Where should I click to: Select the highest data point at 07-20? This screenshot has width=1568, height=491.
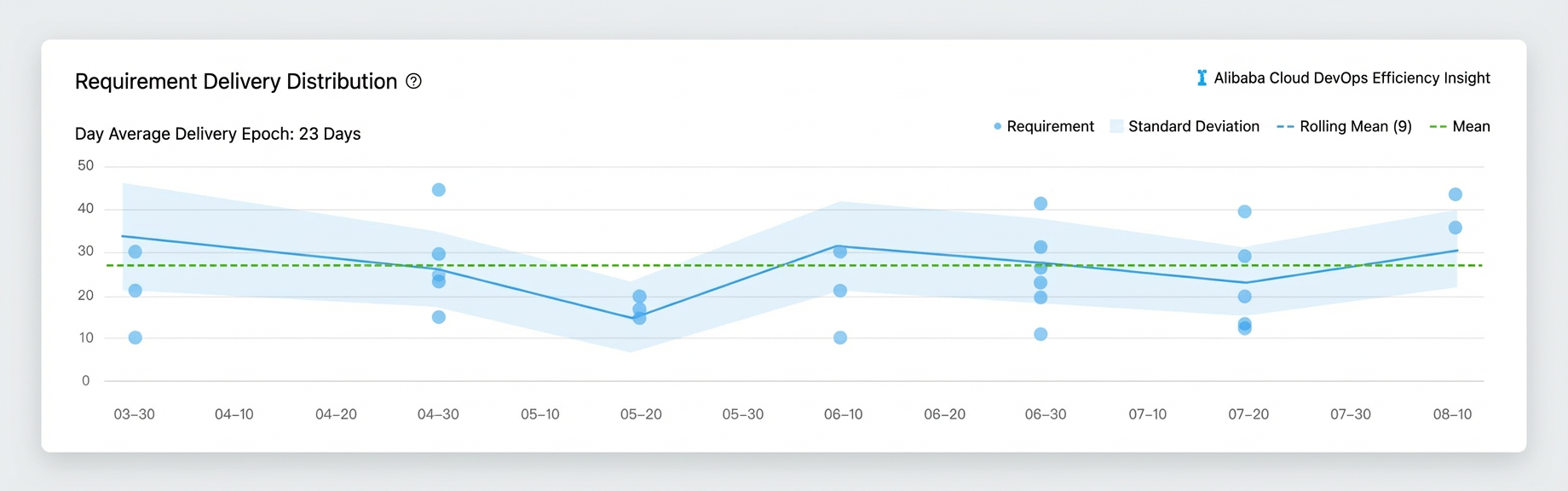coord(1244,211)
